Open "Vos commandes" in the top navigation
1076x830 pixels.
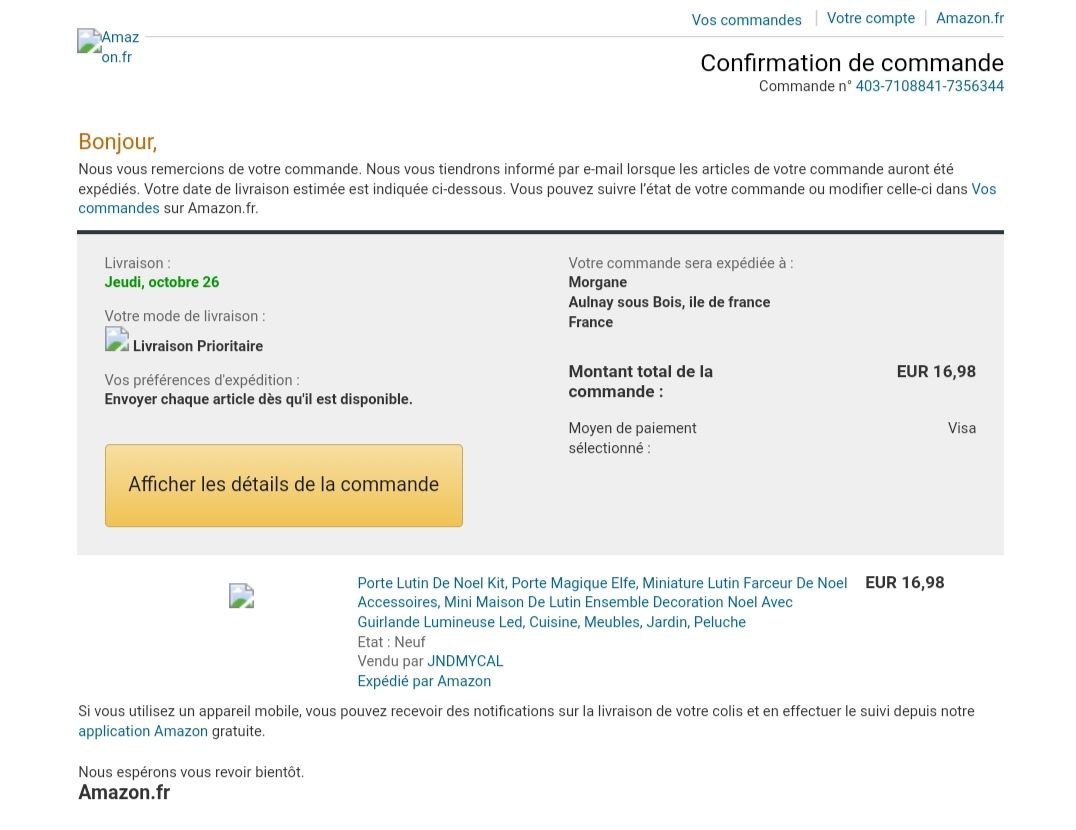point(746,20)
